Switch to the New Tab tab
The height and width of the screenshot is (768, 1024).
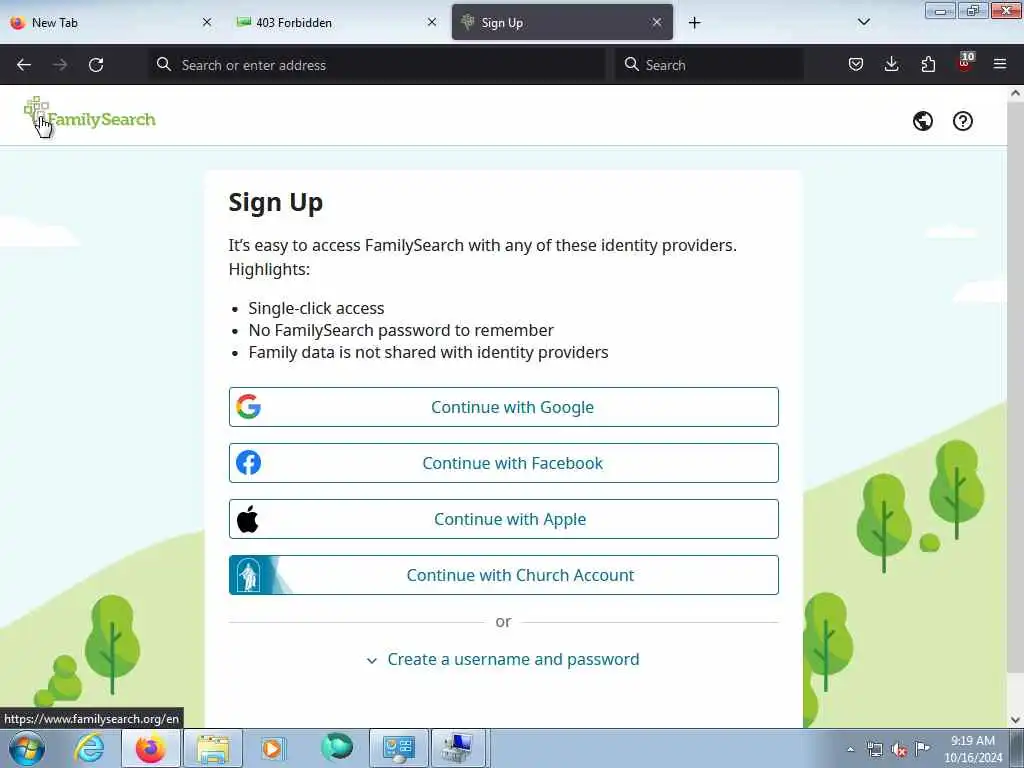pyautogui.click(x=112, y=23)
